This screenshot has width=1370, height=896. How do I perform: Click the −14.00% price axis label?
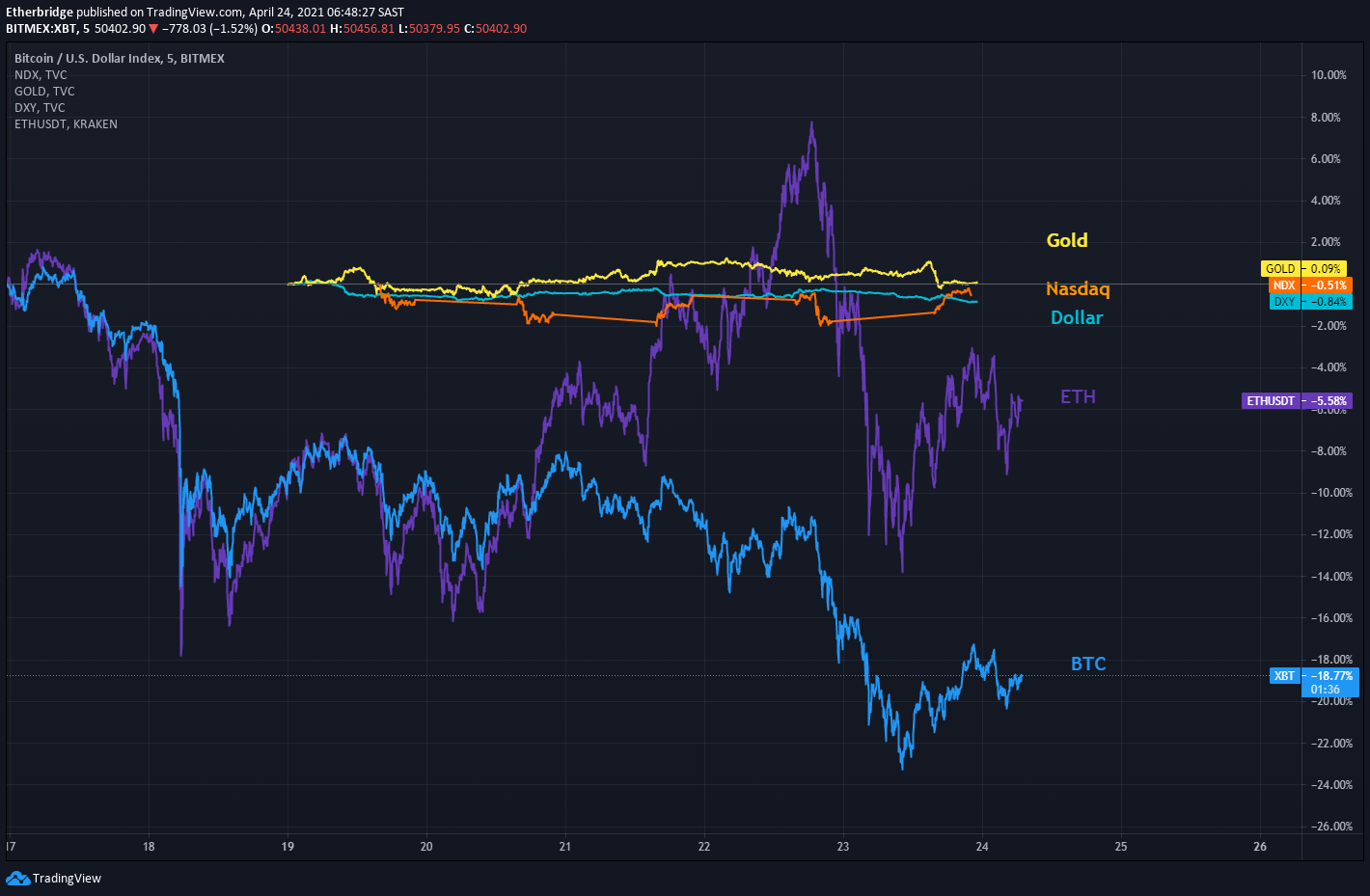(x=1331, y=577)
